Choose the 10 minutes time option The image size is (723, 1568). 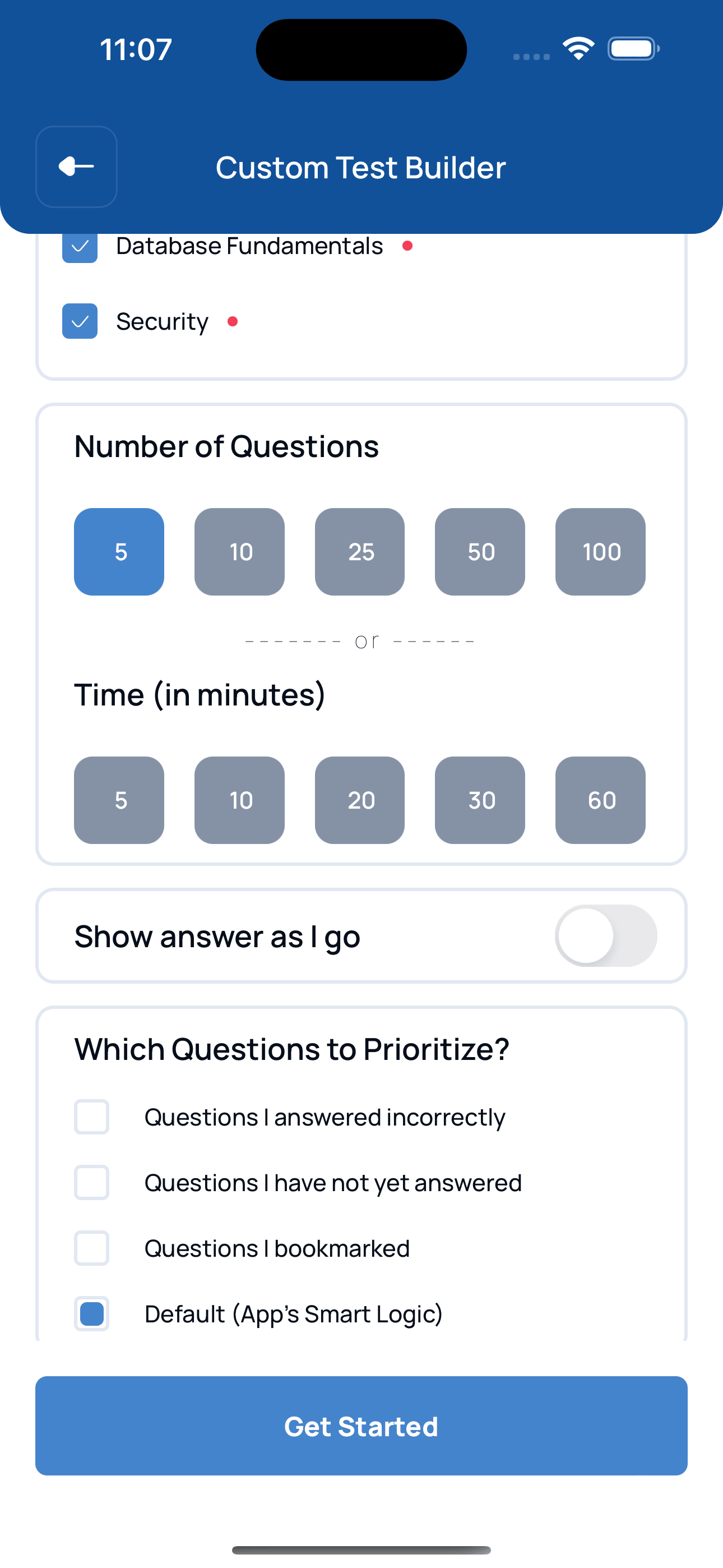coord(240,800)
